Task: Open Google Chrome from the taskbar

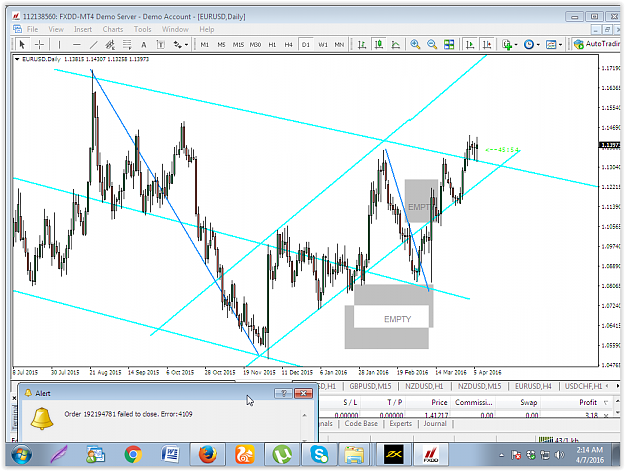Action: 133,454
